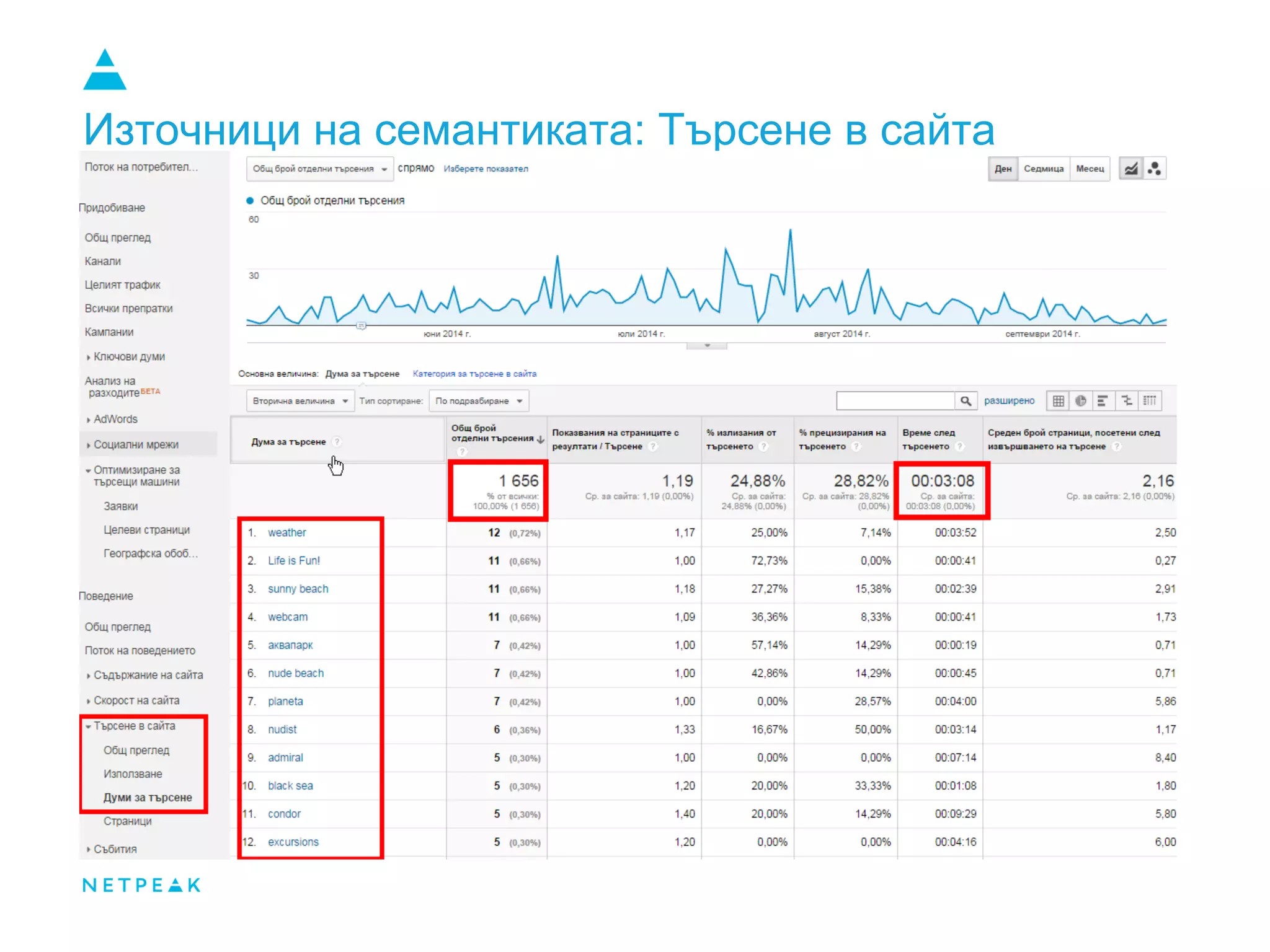Screen dimensions: 1270x952
Task: Open the planeta search term link
Action: coord(285,702)
